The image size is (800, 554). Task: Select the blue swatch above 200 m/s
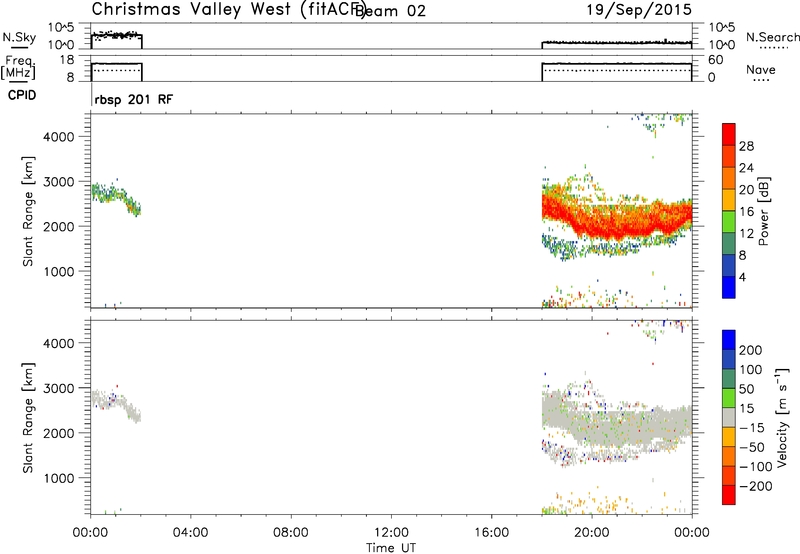pos(729,340)
